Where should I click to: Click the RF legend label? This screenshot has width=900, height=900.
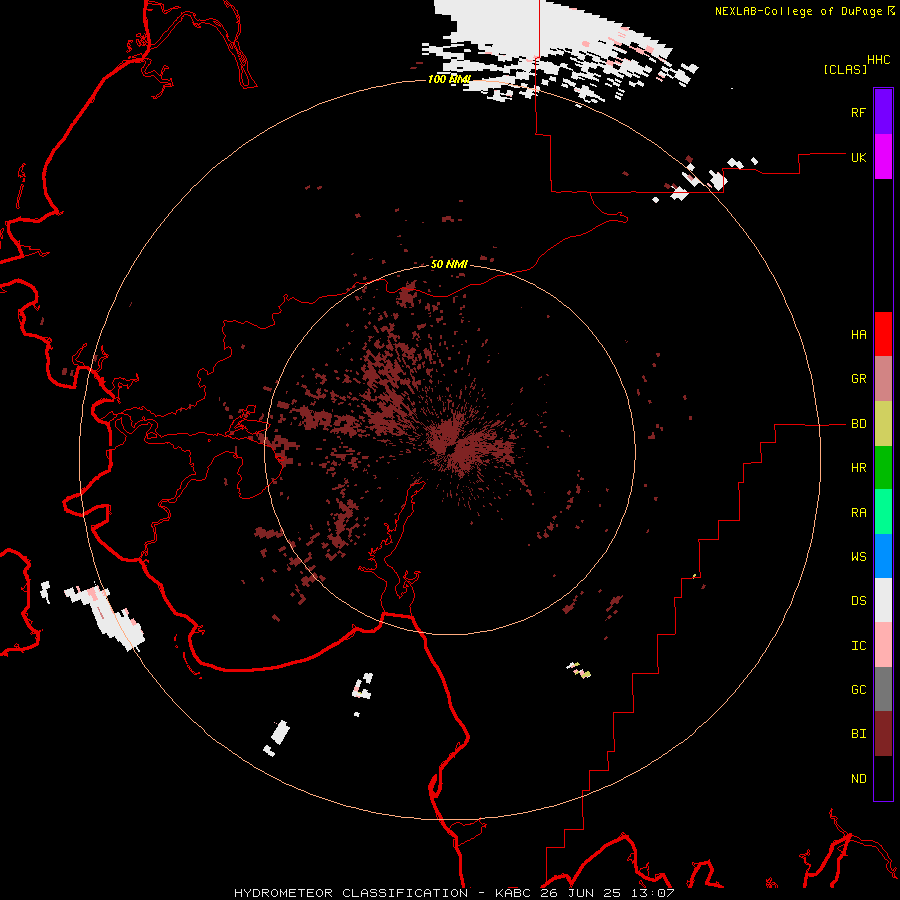(858, 112)
